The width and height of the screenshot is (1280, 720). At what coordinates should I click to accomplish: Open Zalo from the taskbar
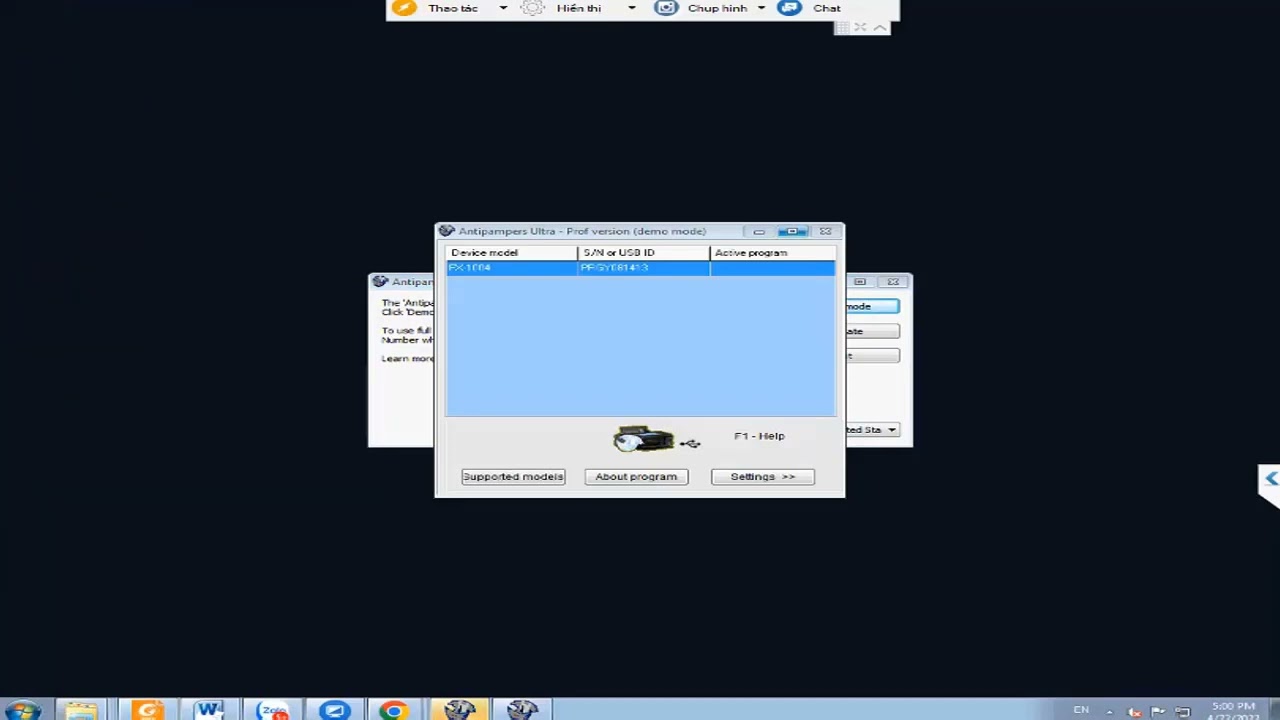pyautogui.click(x=273, y=710)
